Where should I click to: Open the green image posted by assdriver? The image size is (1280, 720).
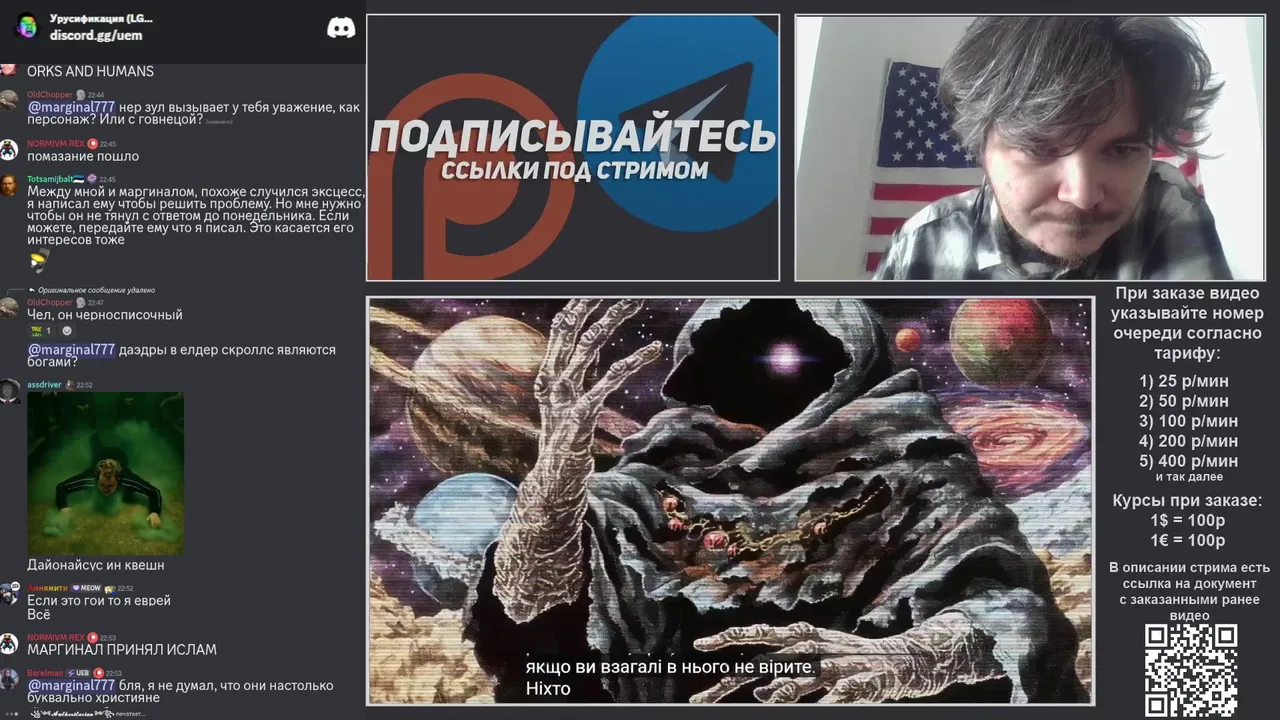coord(105,473)
